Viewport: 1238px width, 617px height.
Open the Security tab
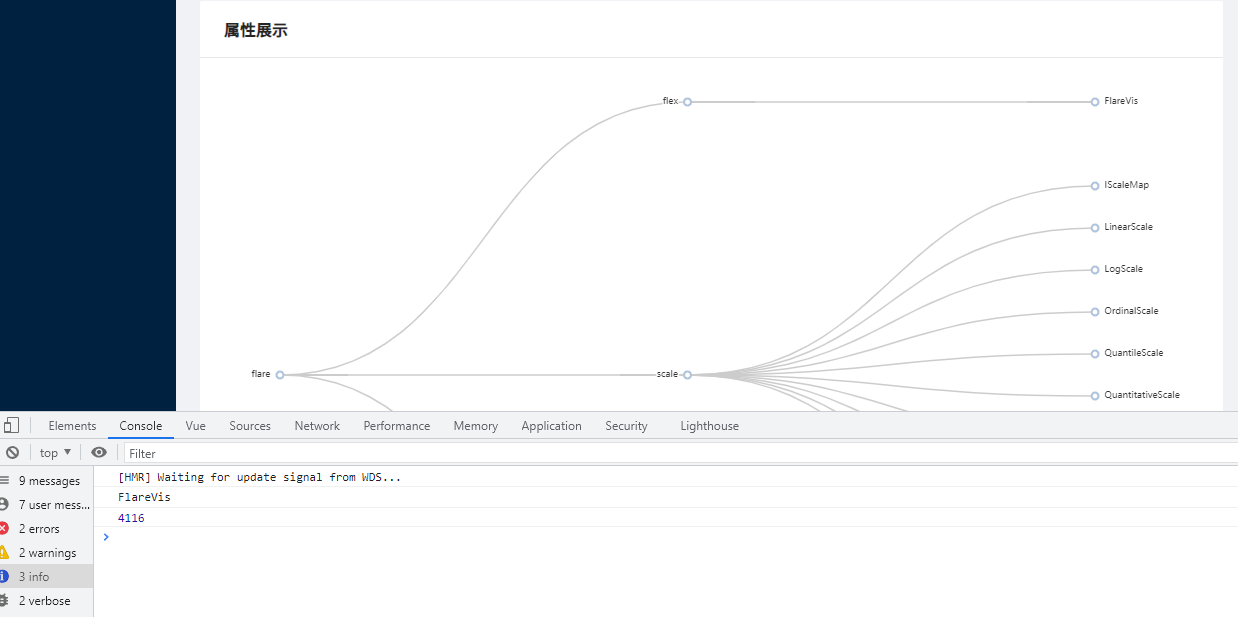coord(626,426)
